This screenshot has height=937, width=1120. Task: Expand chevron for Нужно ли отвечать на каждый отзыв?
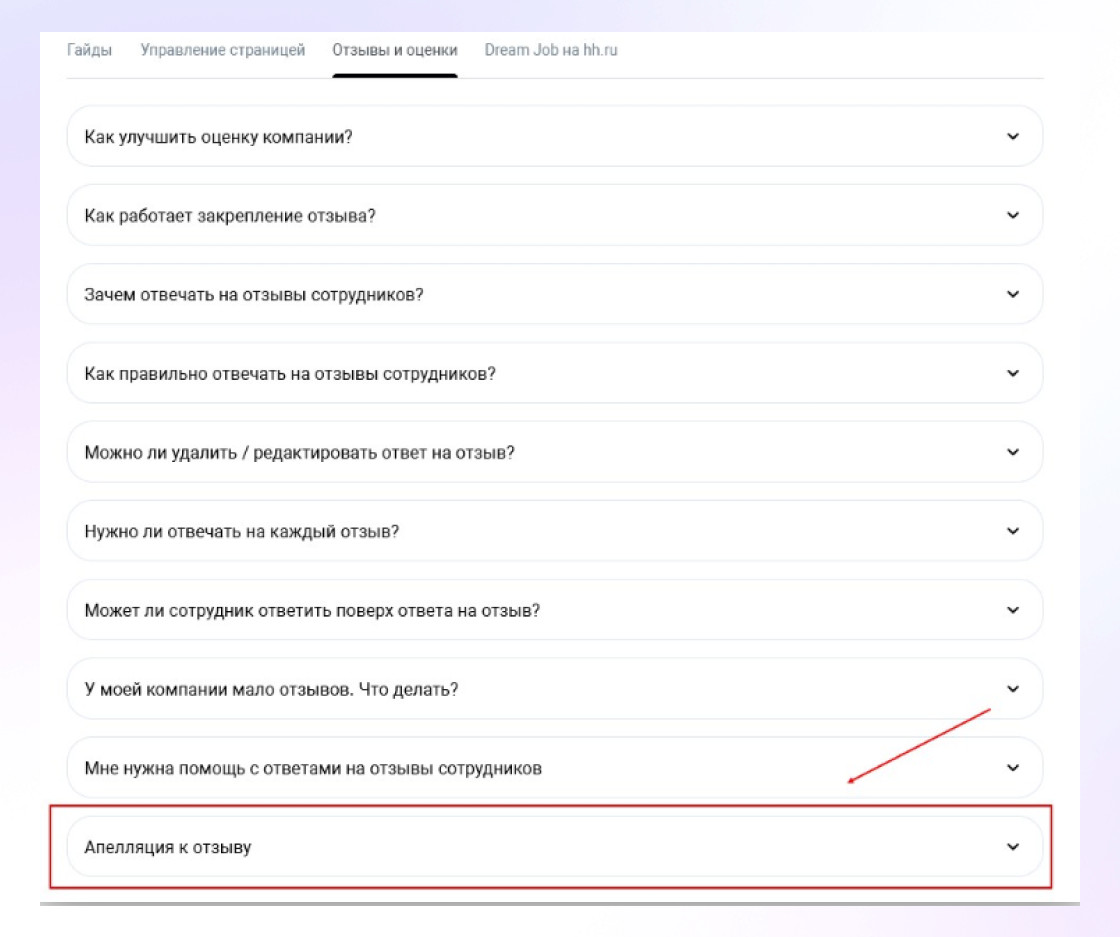point(1013,531)
